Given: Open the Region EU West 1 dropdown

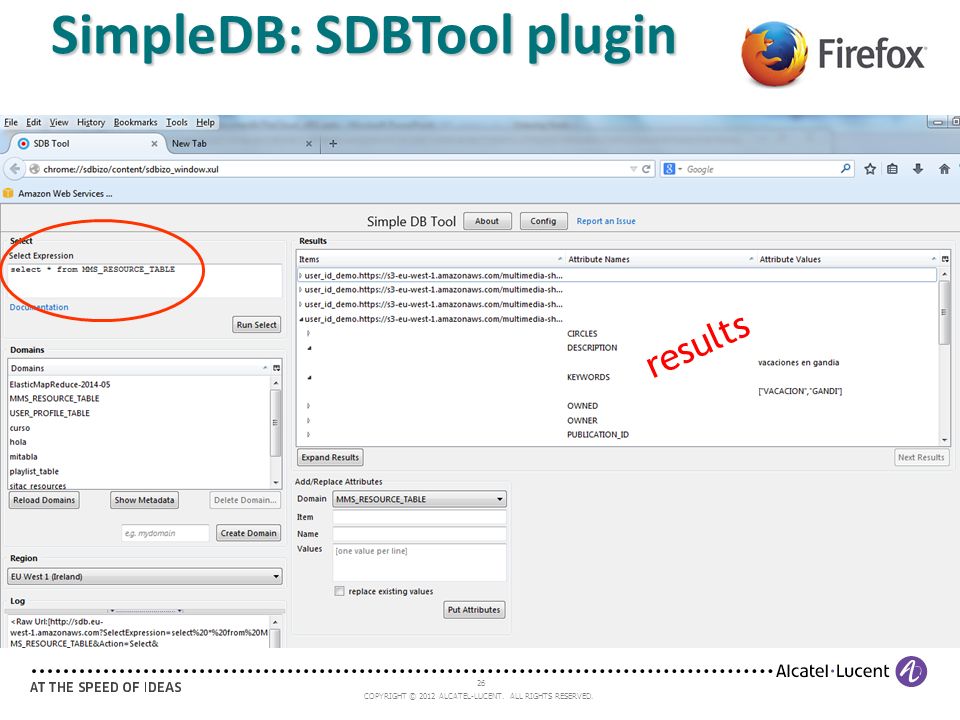Looking at the screenshot, I should [x=144, y=576].
